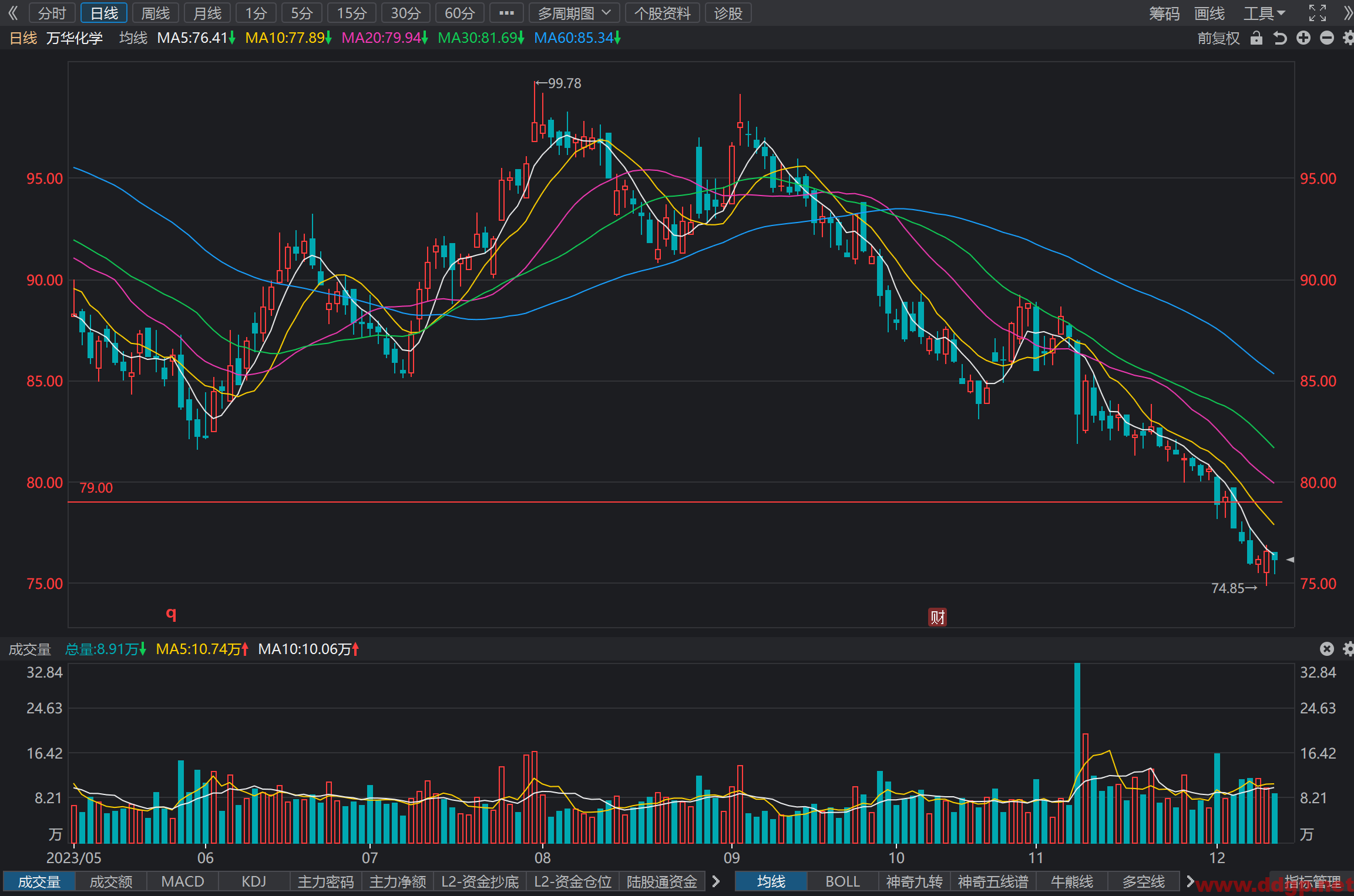Expand the 多周期图 dropdown
The width and height of the screenshot is (1354, 896).
574,13
